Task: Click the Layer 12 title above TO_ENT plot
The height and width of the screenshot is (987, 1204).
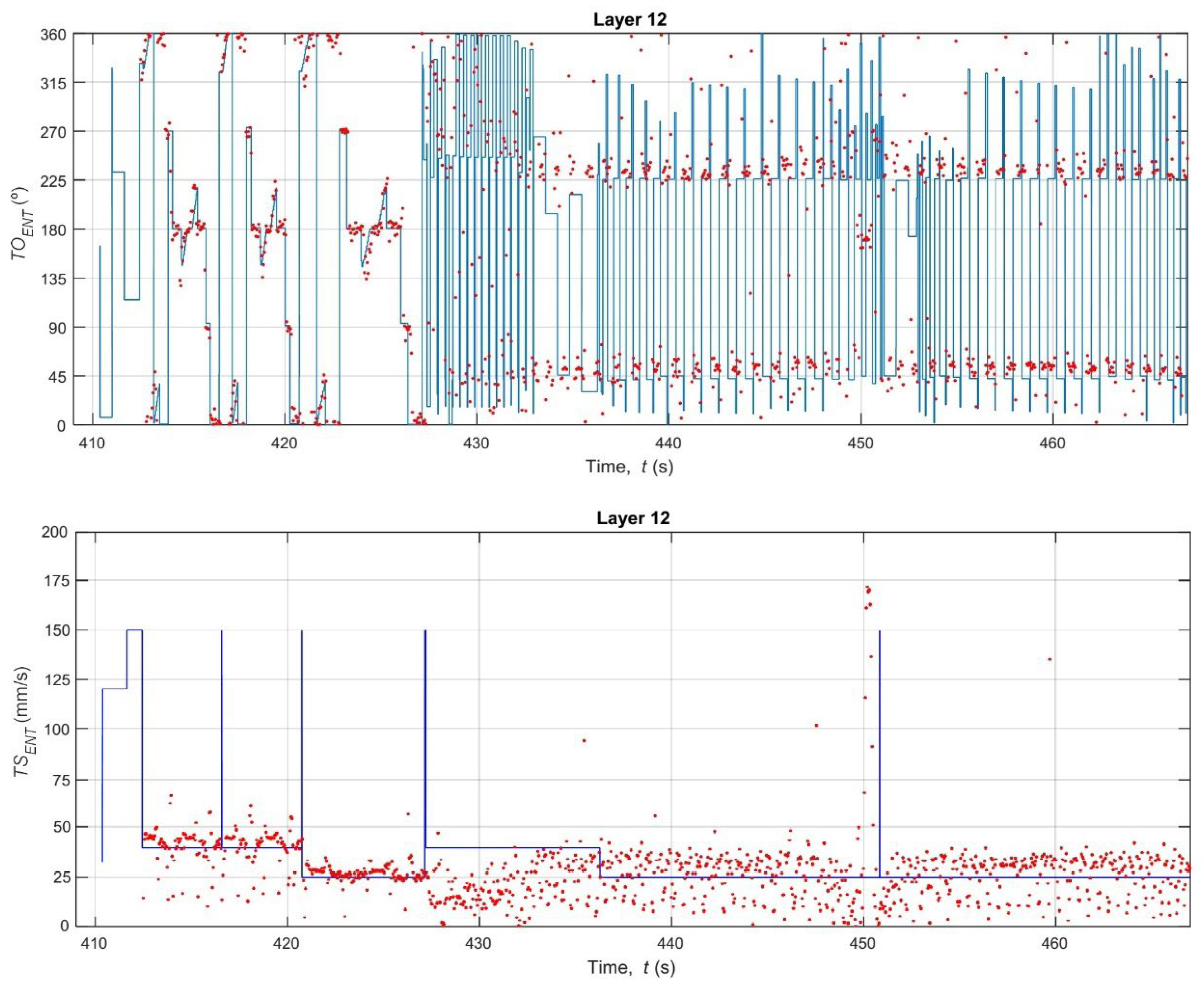Action: 630,20
